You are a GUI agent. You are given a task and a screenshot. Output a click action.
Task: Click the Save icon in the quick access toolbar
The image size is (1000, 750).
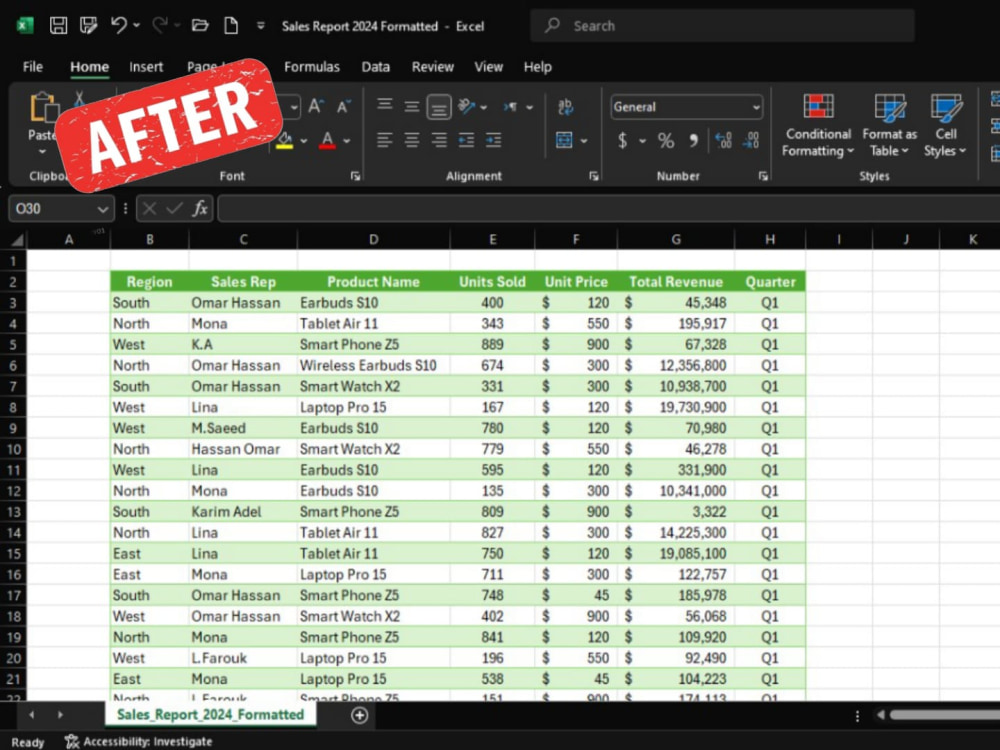[x=58, y=26]
